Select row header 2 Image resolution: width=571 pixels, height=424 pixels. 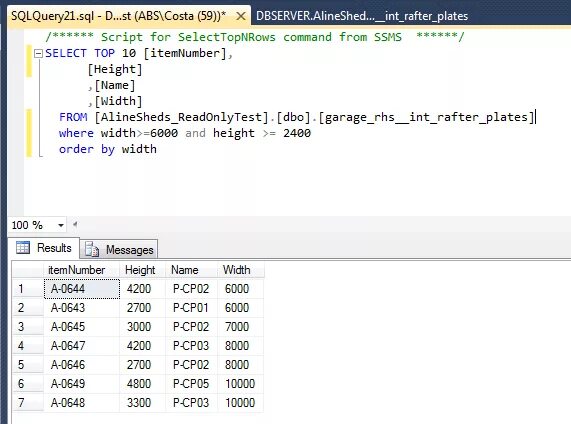pos(28,308)
